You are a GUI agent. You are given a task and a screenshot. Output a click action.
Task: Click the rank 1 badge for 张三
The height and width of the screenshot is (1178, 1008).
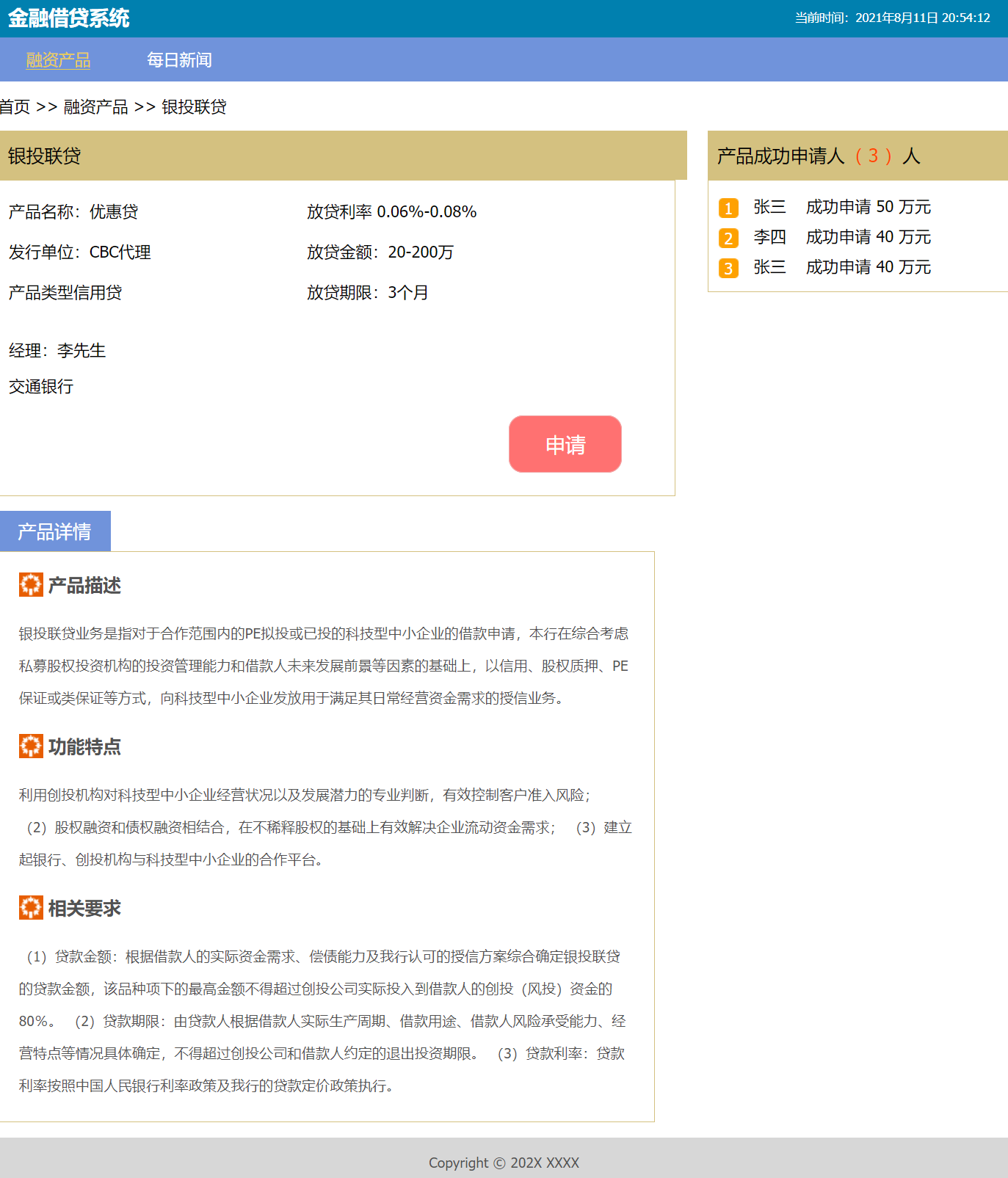(x=728, y=208)
